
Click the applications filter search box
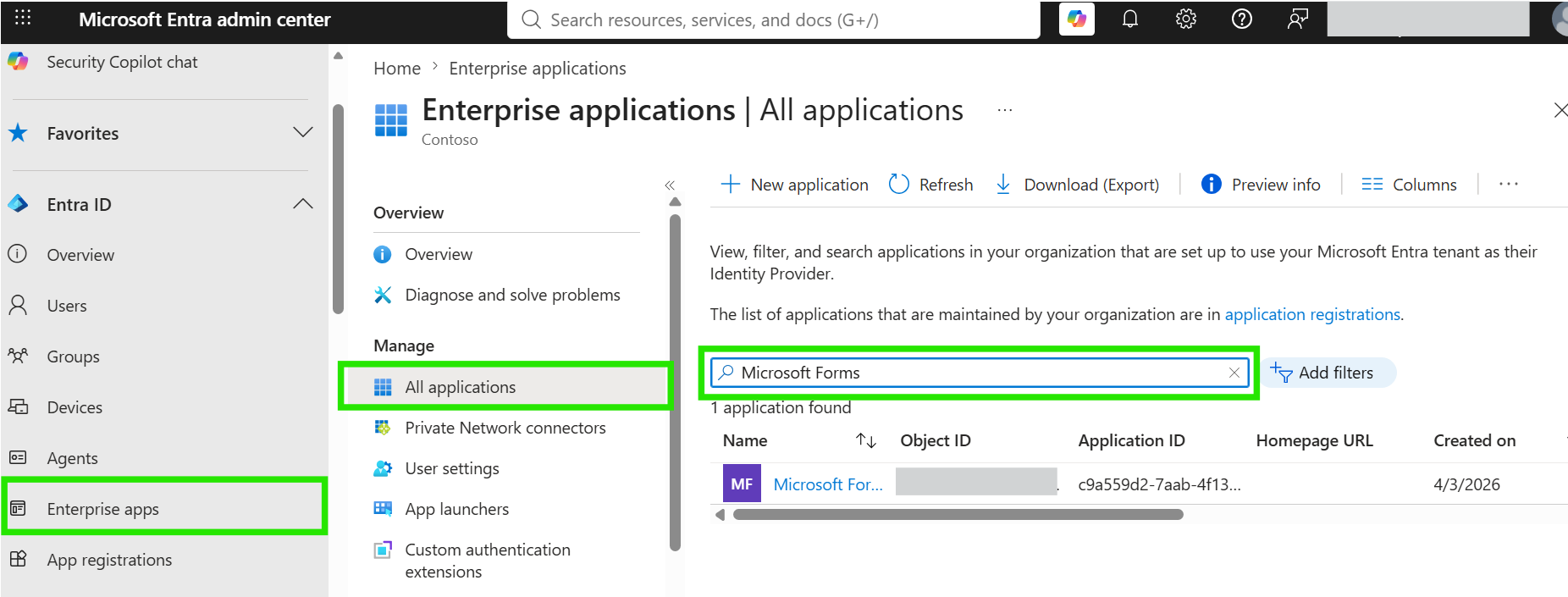[x=980, y=373]
